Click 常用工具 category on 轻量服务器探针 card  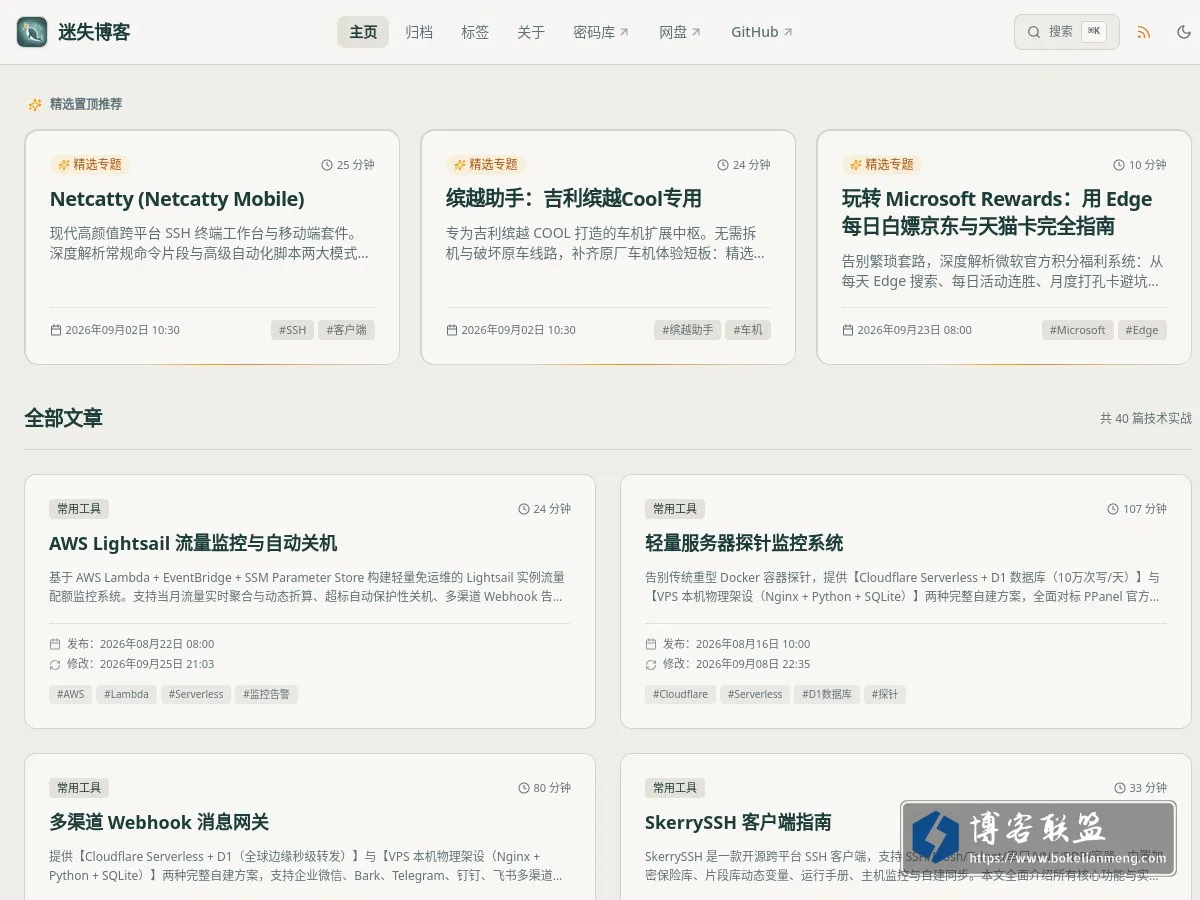click(675, 509)
